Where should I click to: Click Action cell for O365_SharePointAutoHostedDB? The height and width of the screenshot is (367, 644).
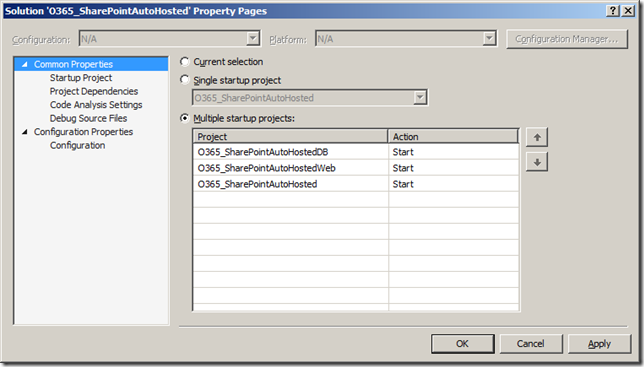point(453,152)
